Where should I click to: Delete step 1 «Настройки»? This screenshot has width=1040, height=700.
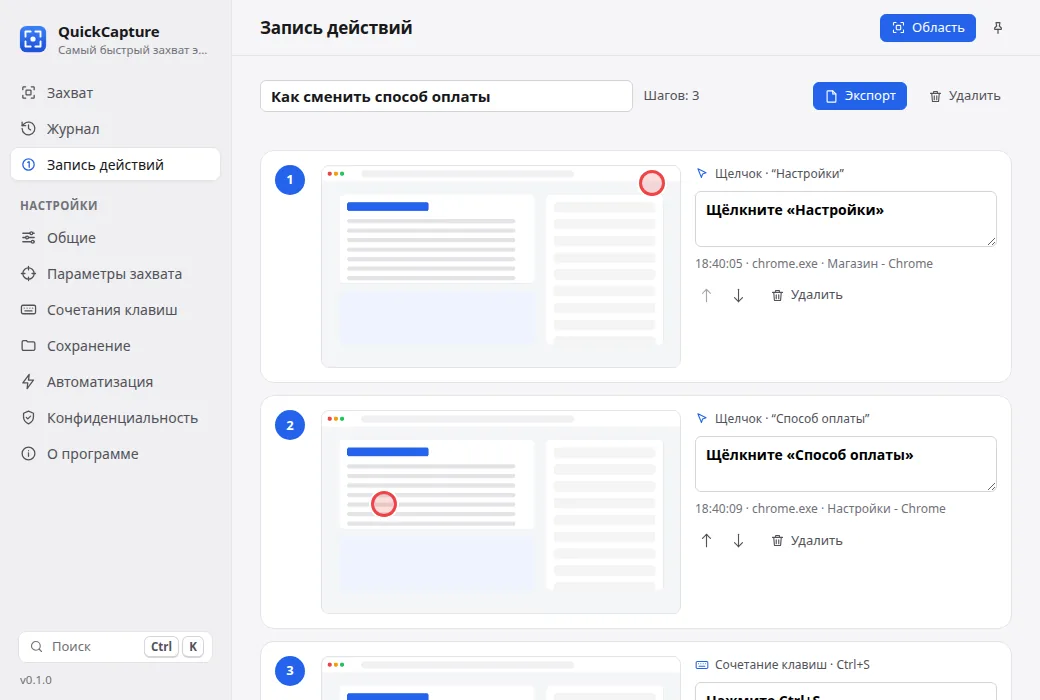(807, 295)
